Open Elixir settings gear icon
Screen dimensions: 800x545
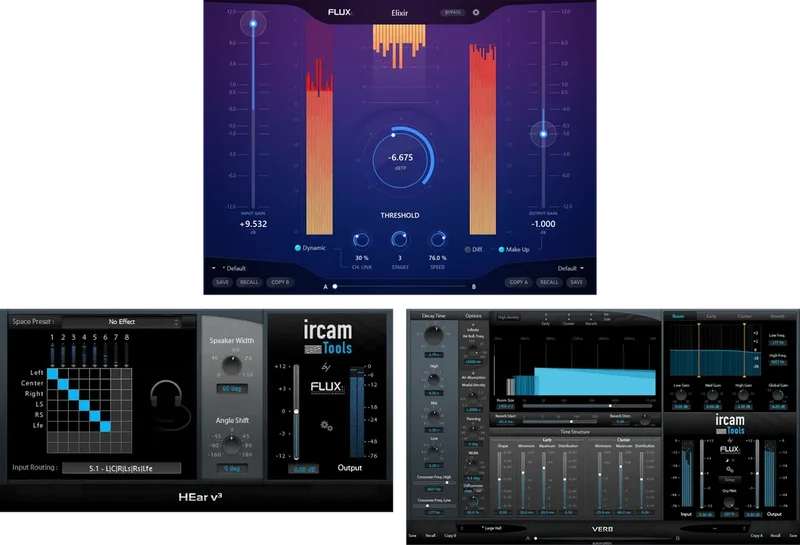[x=476, y=12]
